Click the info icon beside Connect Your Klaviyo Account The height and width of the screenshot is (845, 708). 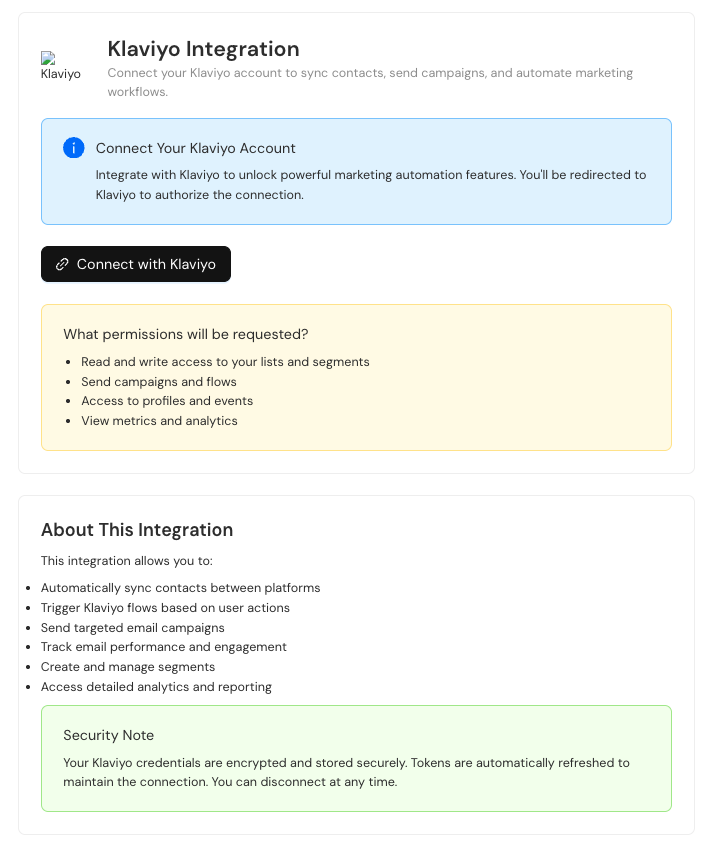pos(73,147)
